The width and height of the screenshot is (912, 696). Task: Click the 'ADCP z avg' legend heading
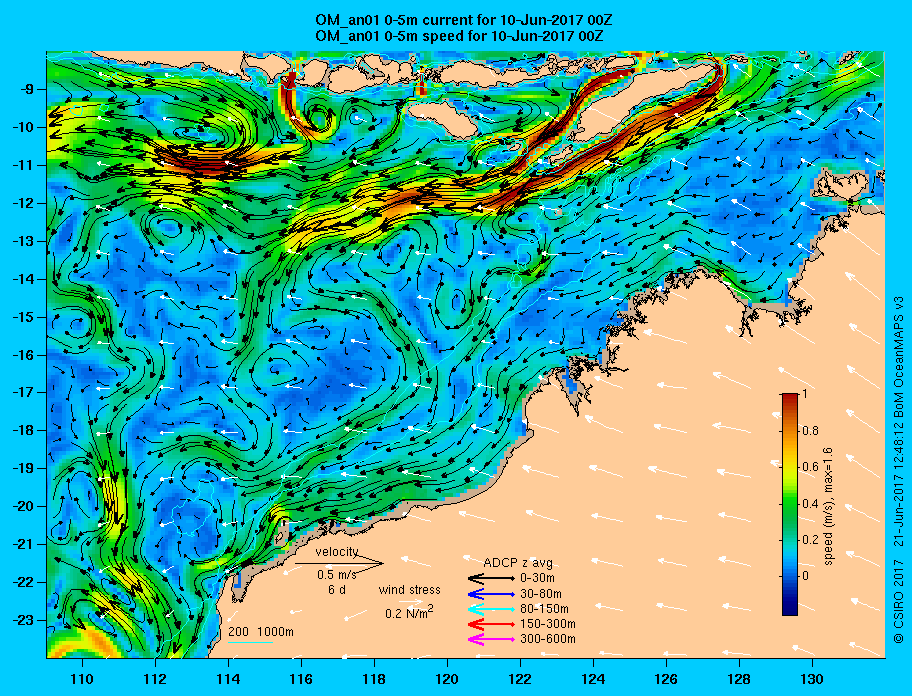coord(518,563)
